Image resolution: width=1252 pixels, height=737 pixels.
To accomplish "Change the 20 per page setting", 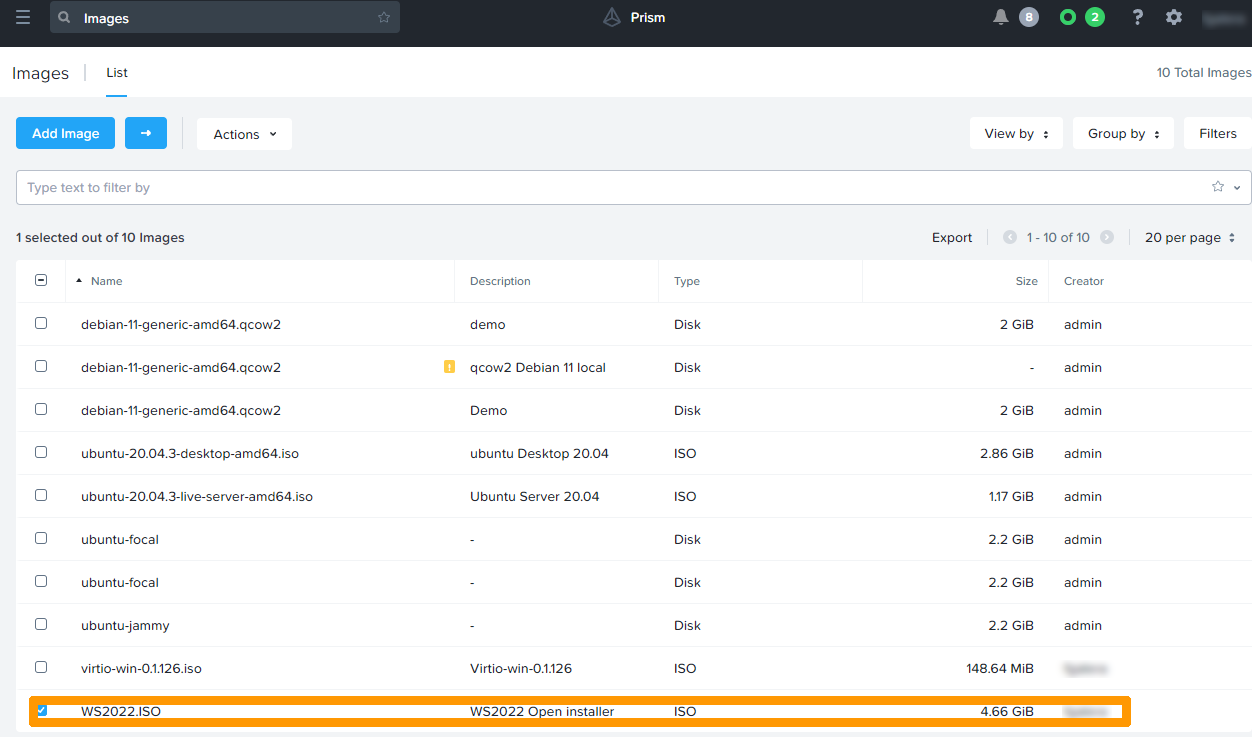I will pos(1190,237).
